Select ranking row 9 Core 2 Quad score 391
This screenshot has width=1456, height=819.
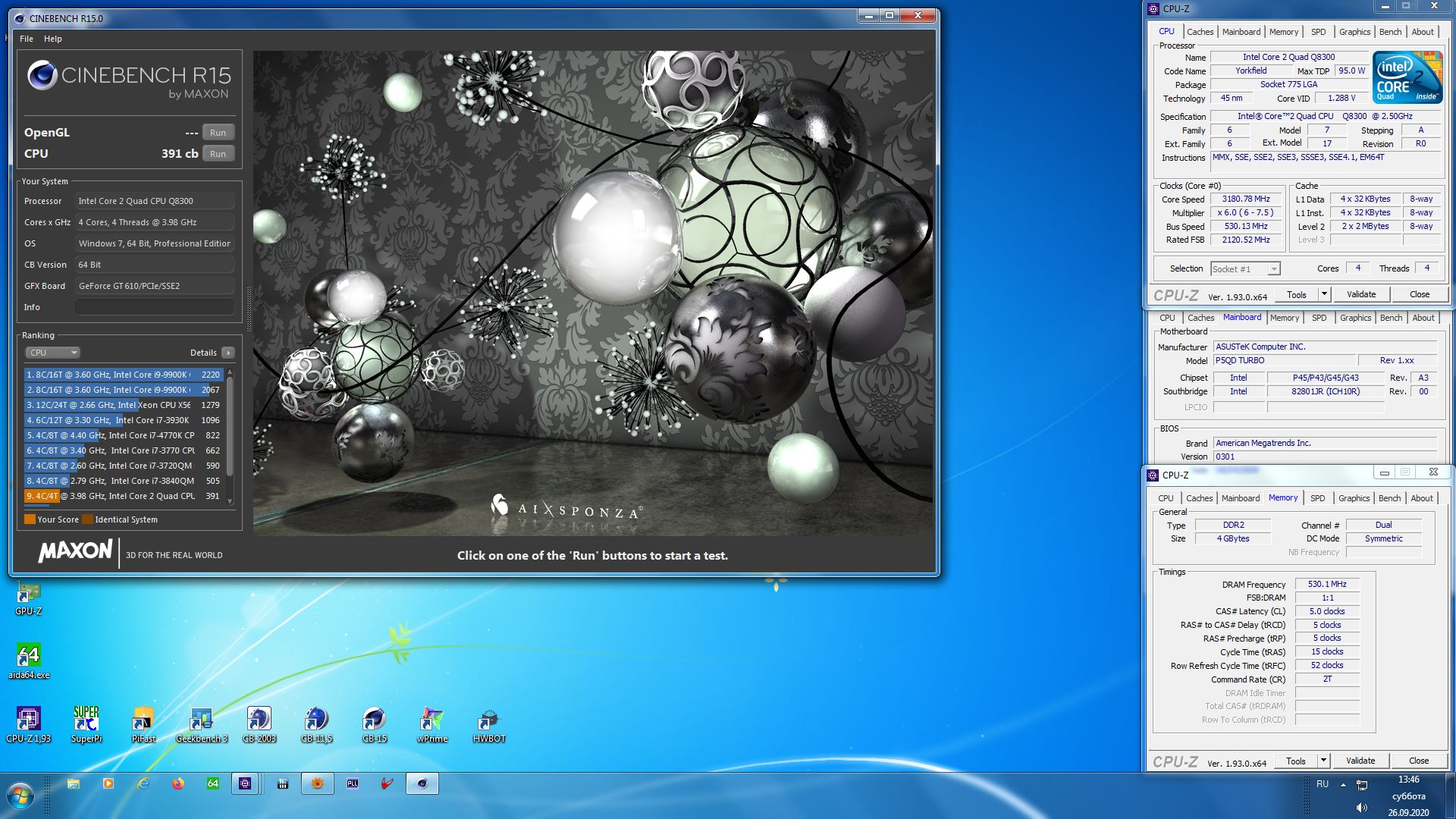point(123,496)
